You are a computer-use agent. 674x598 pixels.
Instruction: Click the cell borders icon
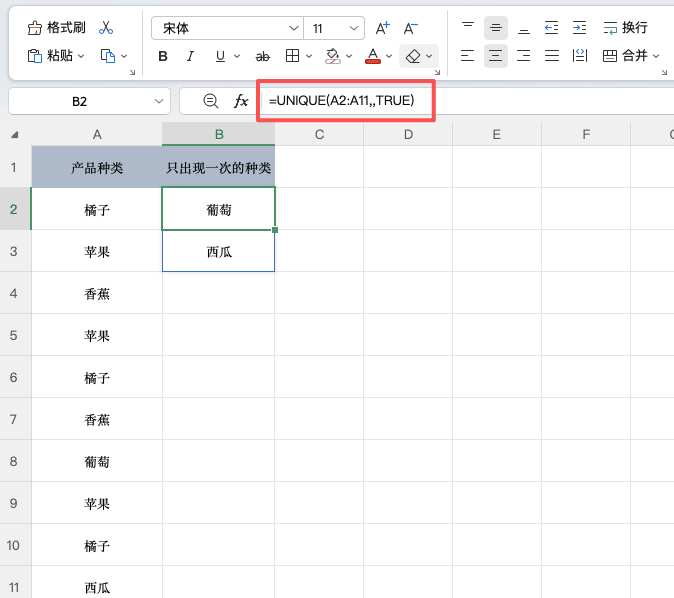(x=292, y=56)
